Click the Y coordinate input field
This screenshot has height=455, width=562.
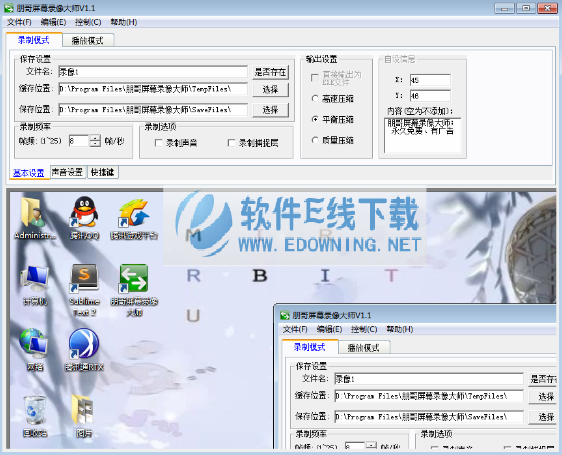[430, 96]
